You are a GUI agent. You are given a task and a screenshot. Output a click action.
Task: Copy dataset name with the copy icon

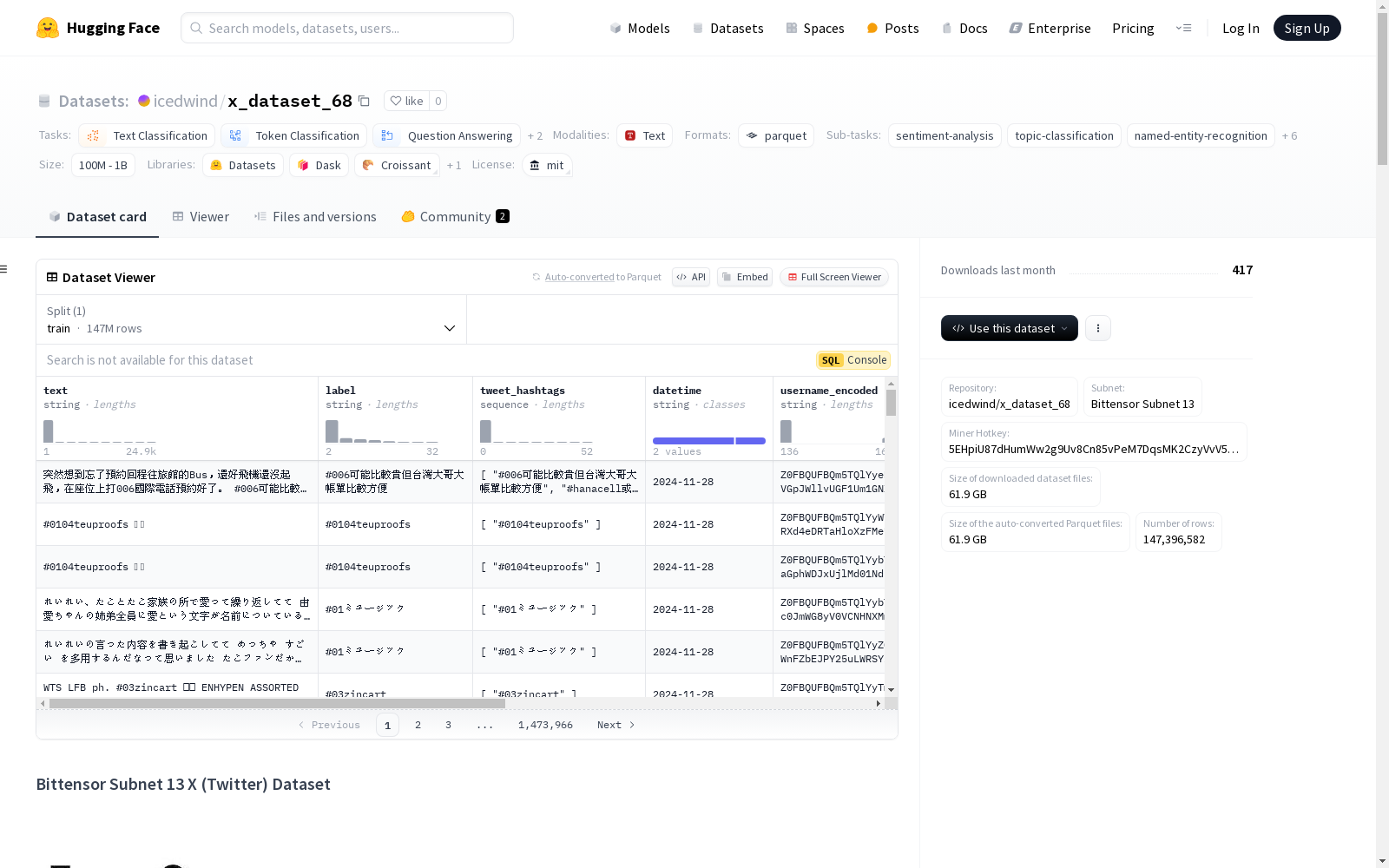click(x=365, y=101)
